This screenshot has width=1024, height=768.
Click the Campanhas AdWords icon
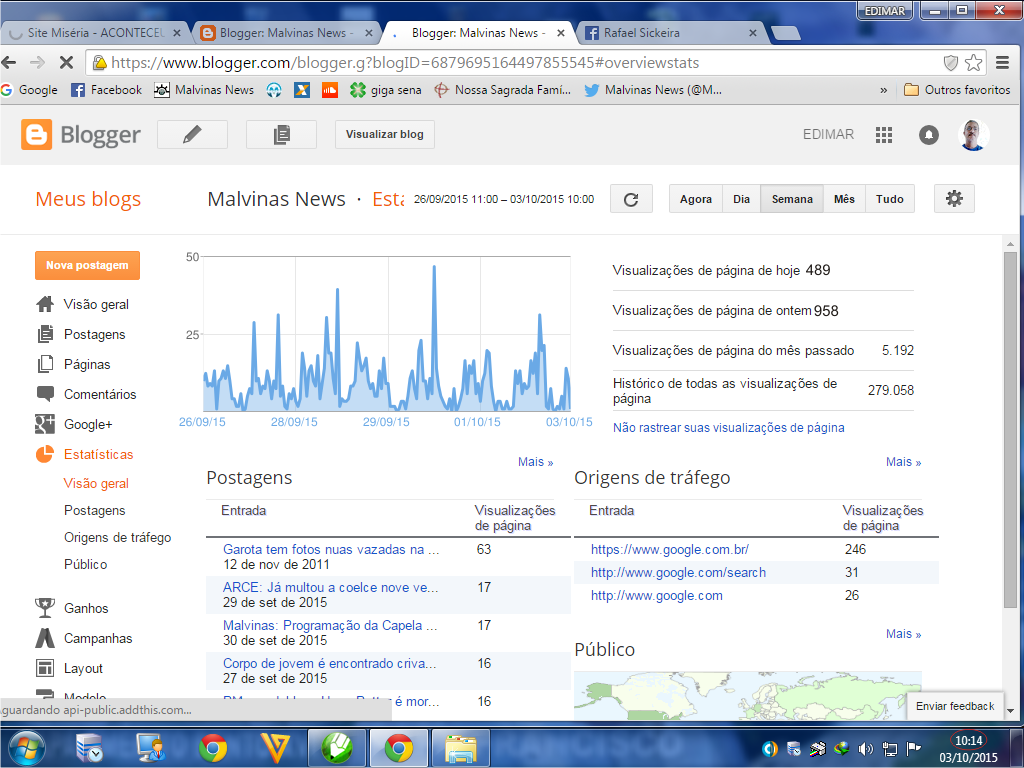pos(45,638)
